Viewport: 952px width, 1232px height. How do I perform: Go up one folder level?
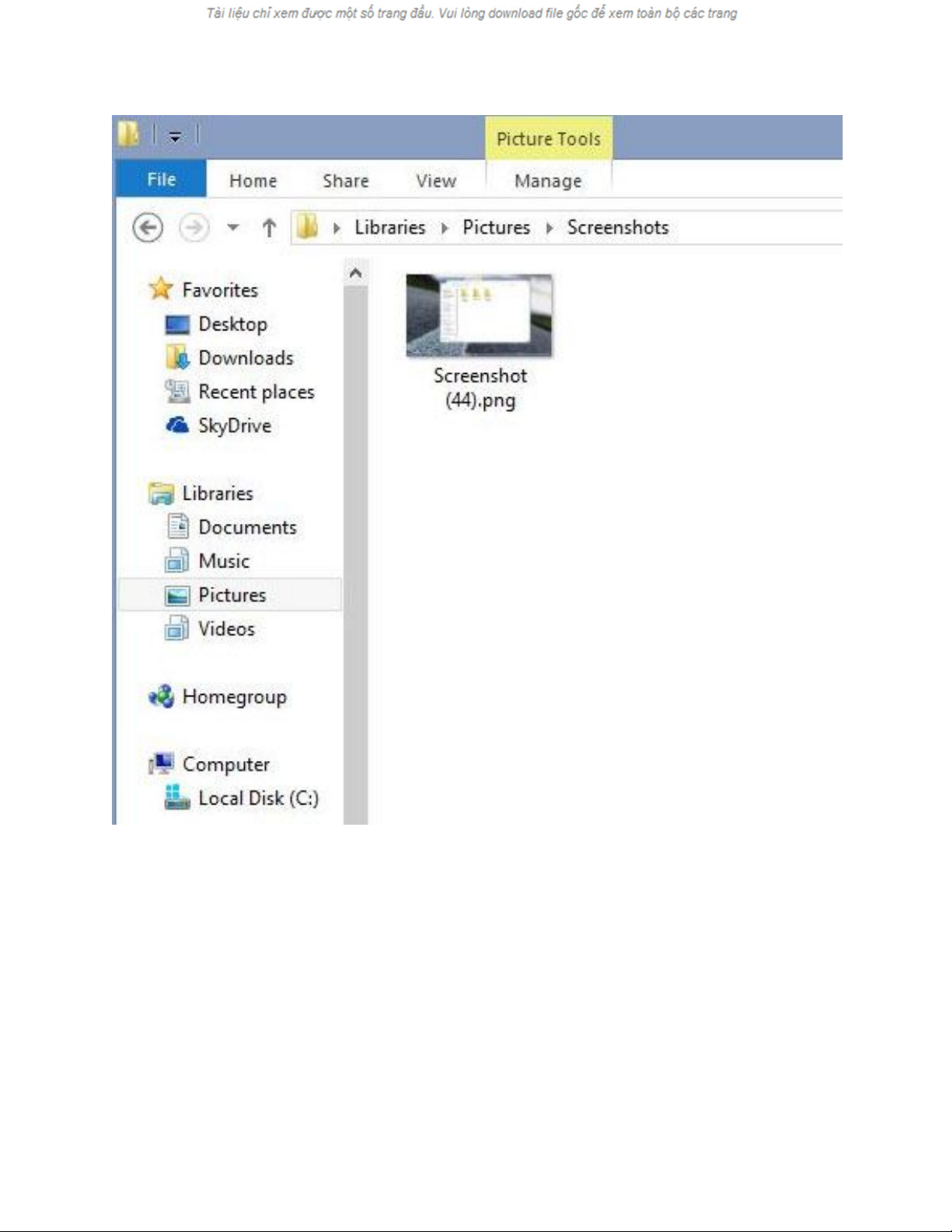(x=269, y=228)
